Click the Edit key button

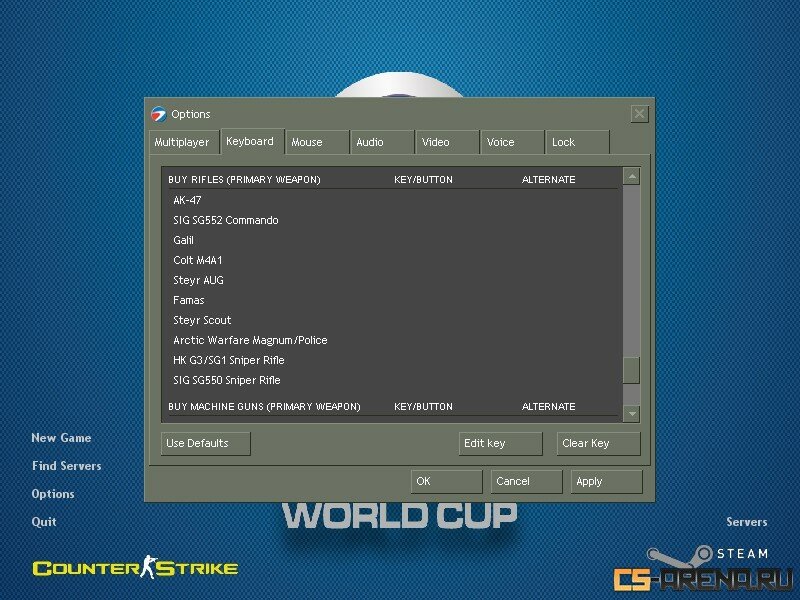coord(500,443)
